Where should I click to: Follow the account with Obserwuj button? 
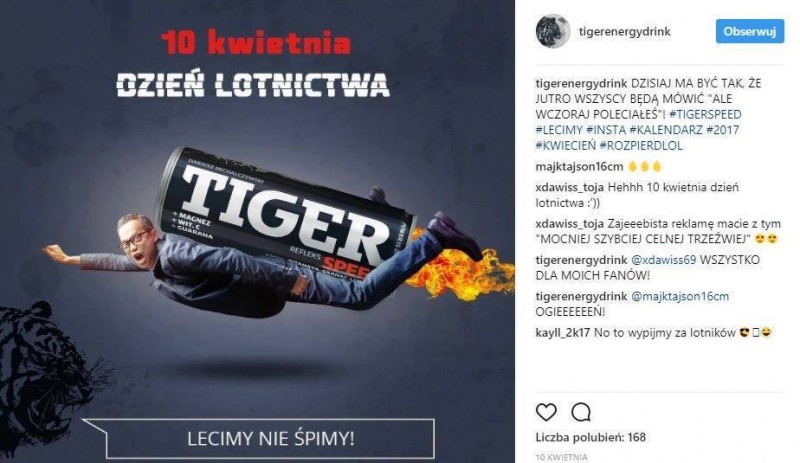point(749,31)
